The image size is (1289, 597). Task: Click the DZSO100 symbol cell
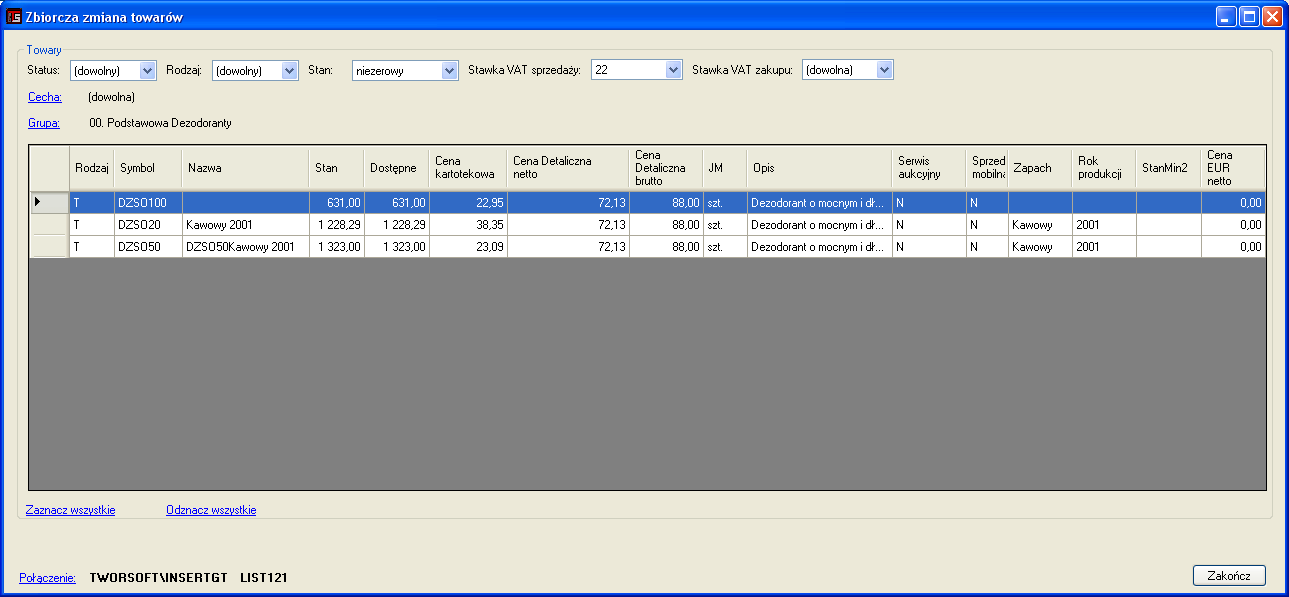[148, 202]
